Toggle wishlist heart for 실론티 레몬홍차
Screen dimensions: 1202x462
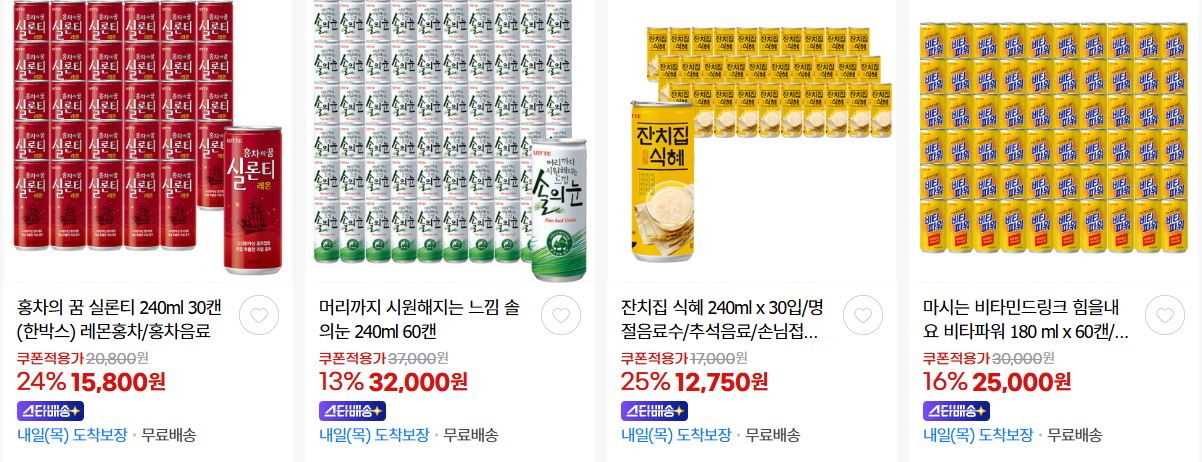[259, 315]
